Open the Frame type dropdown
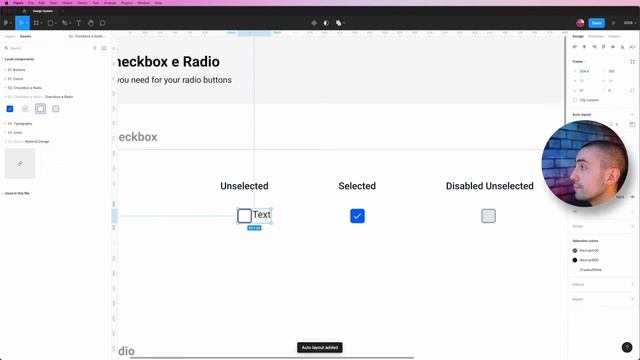640x360 pixels. (x=579, y=62)
